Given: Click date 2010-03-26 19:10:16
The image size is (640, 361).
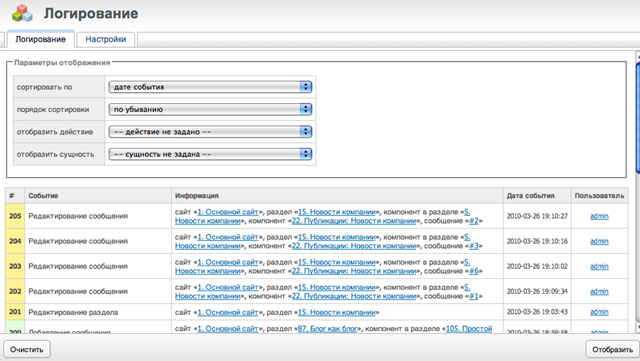Looking at the screenshot, I should point(537,241).
